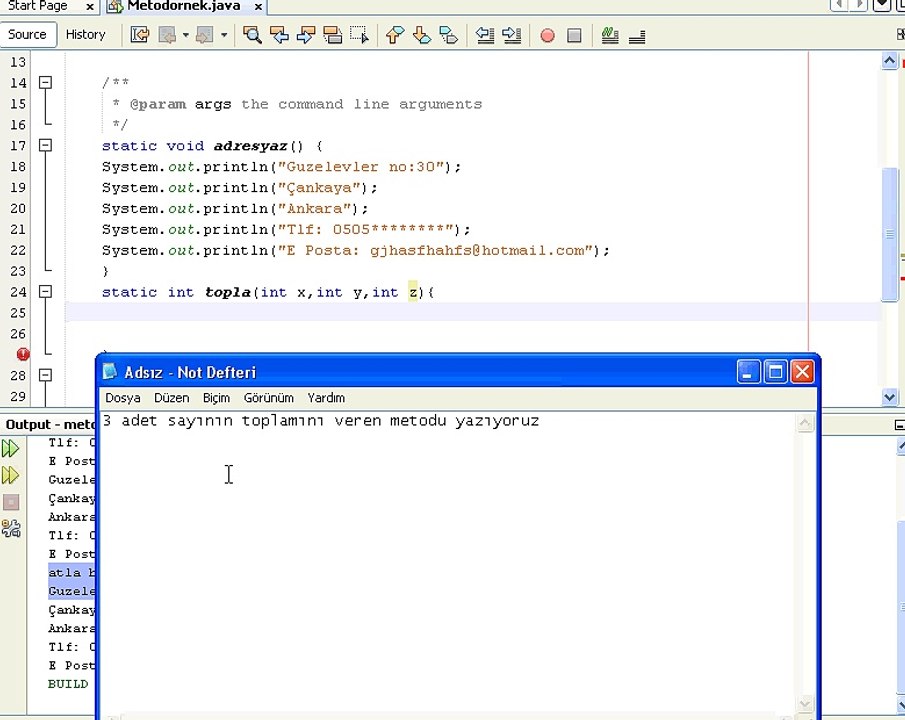Click the highlighted "atla" output line
The image size is (905, 720).
tap(72, 572)
